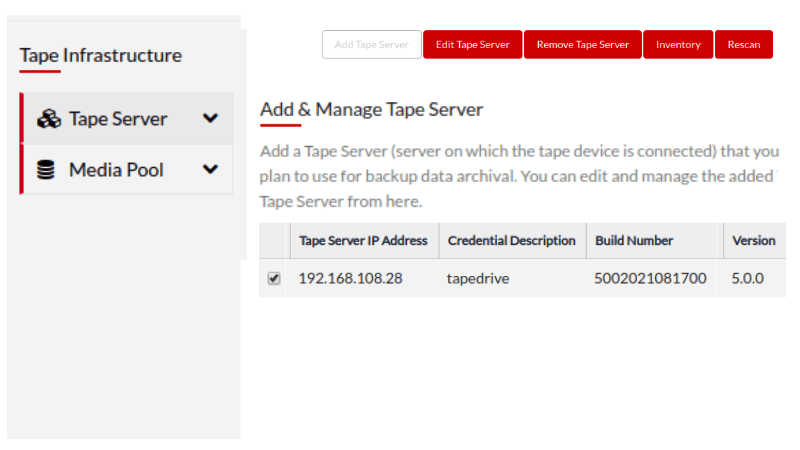Run Inventory on the selected tape server
This screenshot has width=800, height=450.
(678, 45)
